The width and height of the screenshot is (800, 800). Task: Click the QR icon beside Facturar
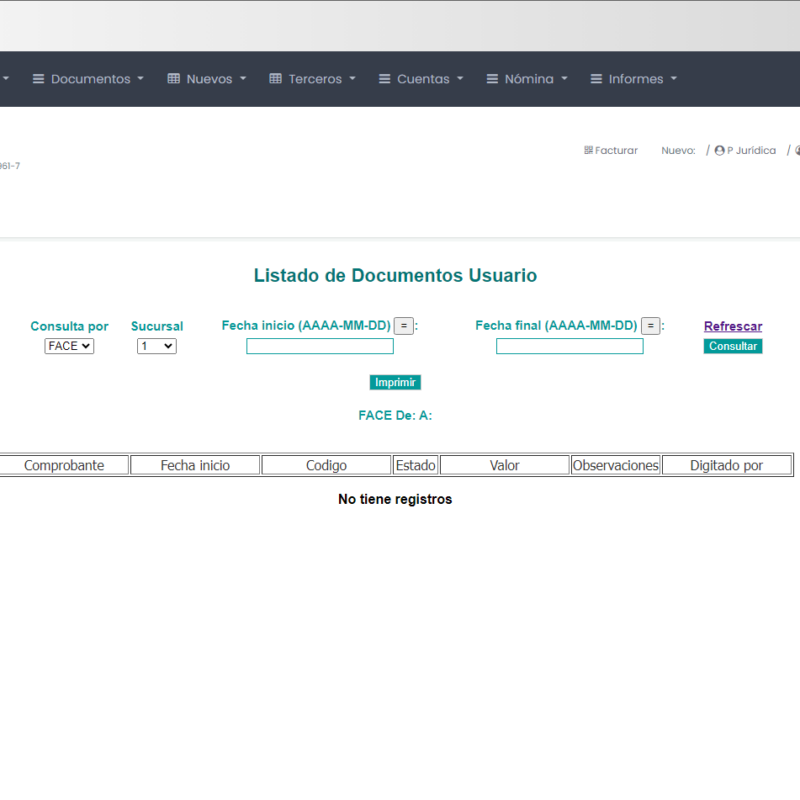coord(588,151)
